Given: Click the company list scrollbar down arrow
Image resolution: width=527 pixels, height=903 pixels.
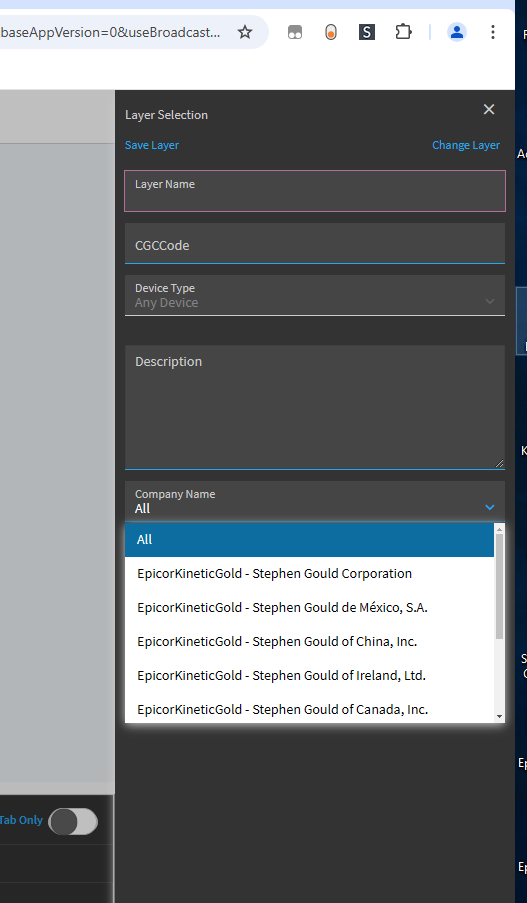Looking at the screenshot, I should pyautogui.click(x=499, y=717).
